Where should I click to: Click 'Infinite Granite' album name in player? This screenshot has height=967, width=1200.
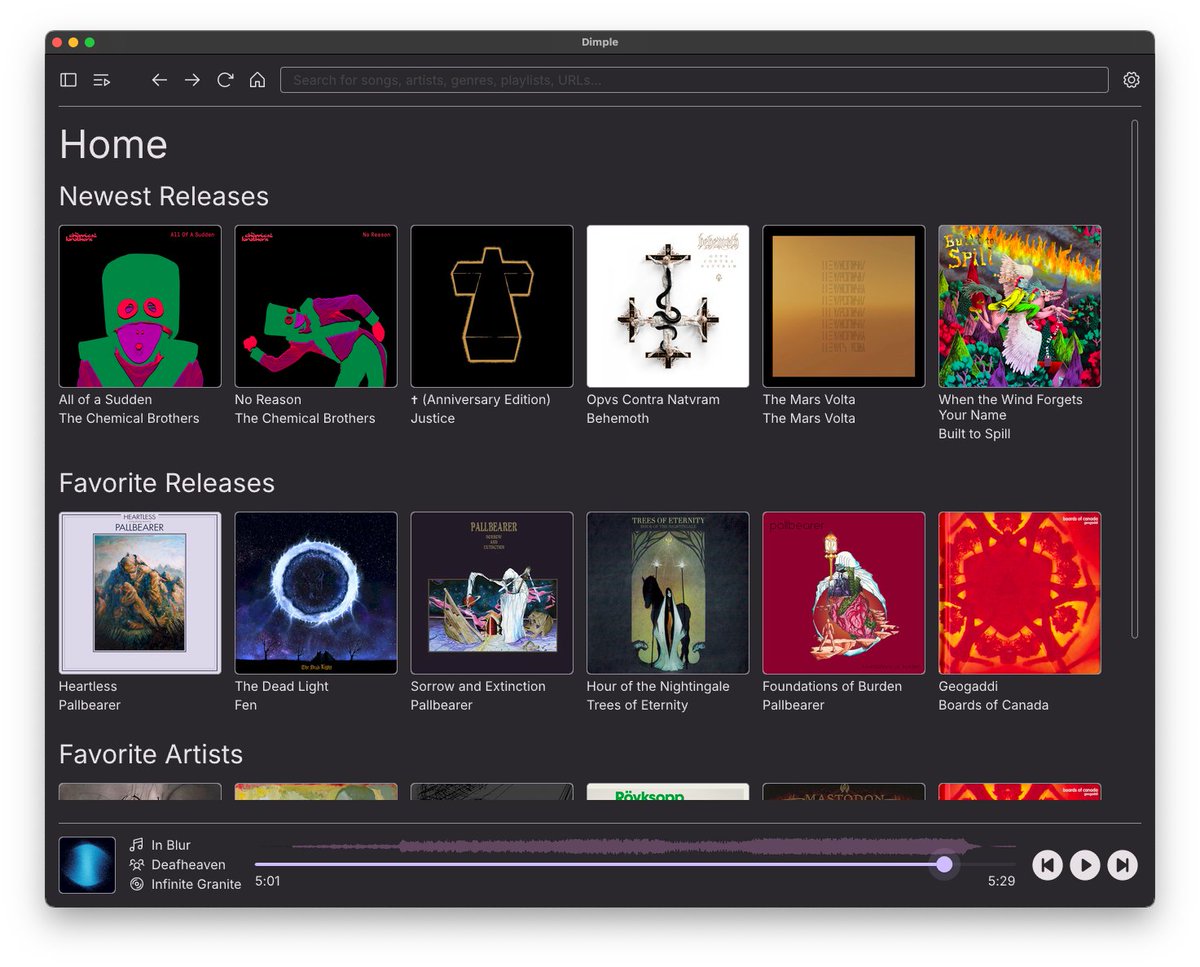197,884
